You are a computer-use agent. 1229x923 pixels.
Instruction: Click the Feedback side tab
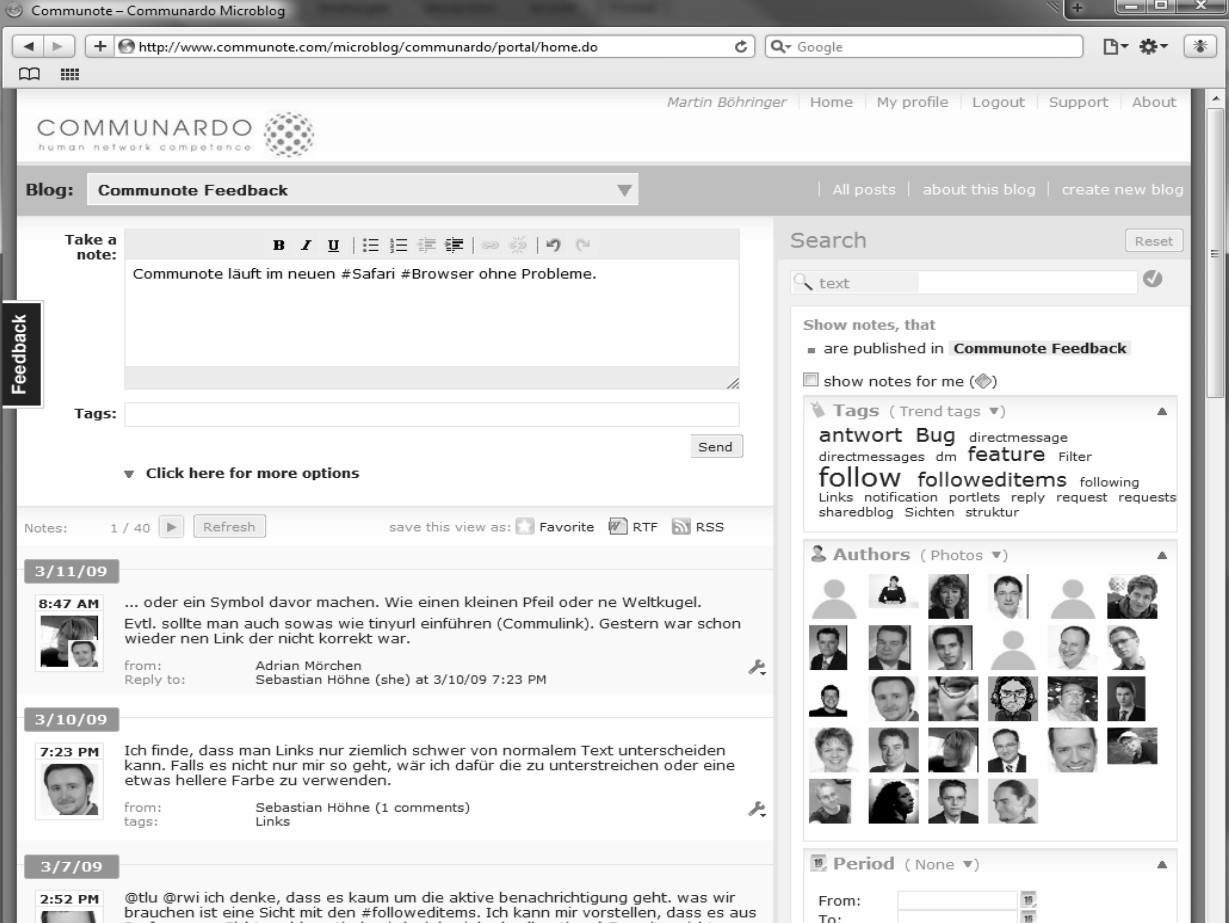click(20, 355)
